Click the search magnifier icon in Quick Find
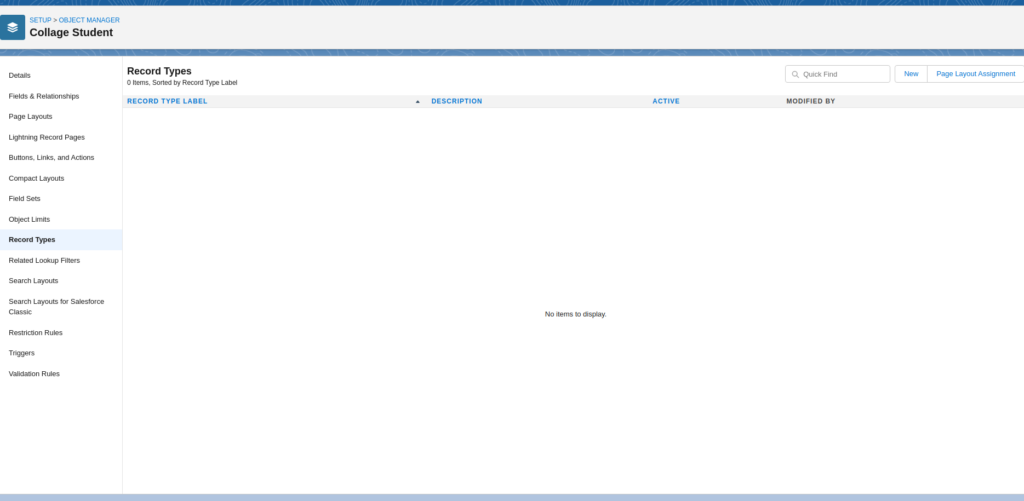 (x=796, y=74)
